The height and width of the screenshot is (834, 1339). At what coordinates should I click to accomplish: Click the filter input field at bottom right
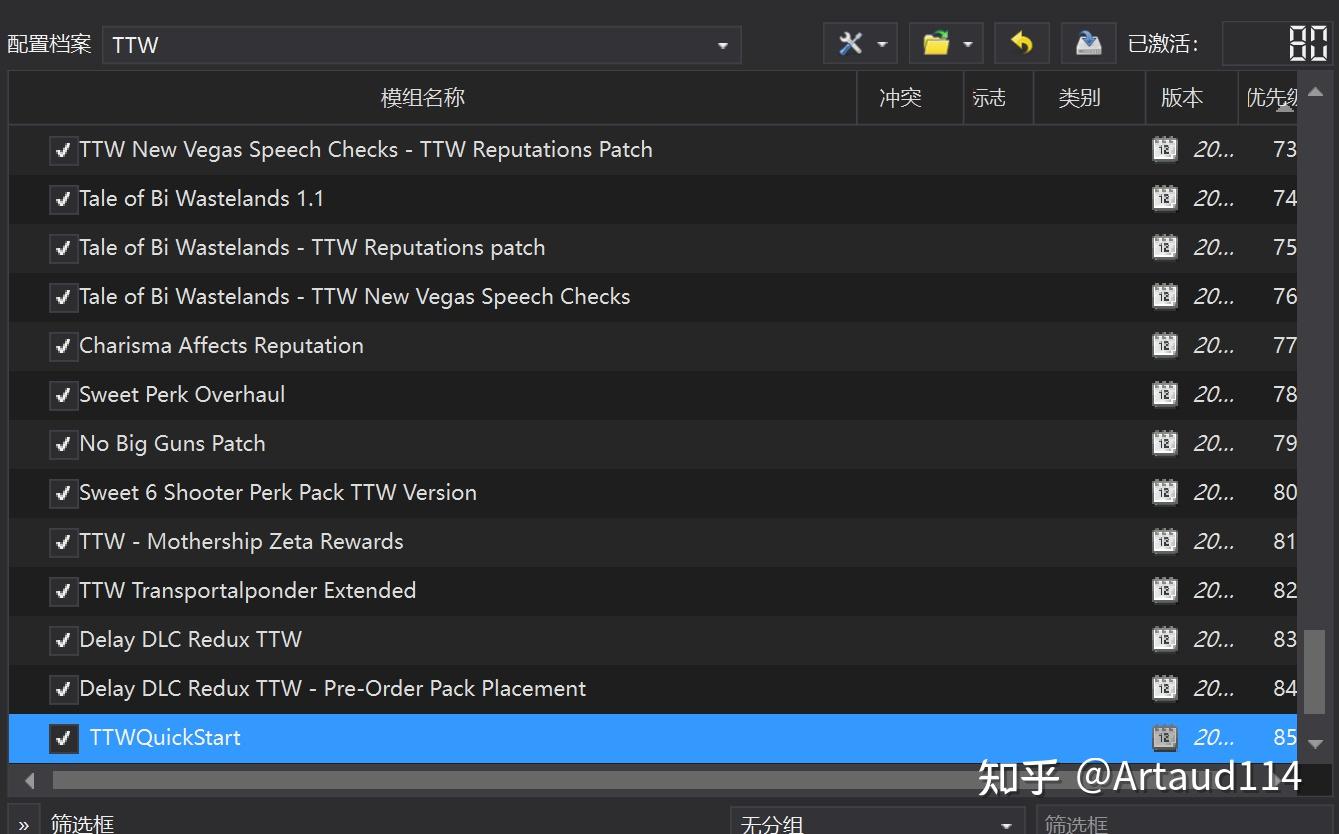(x=1150, y=822)
